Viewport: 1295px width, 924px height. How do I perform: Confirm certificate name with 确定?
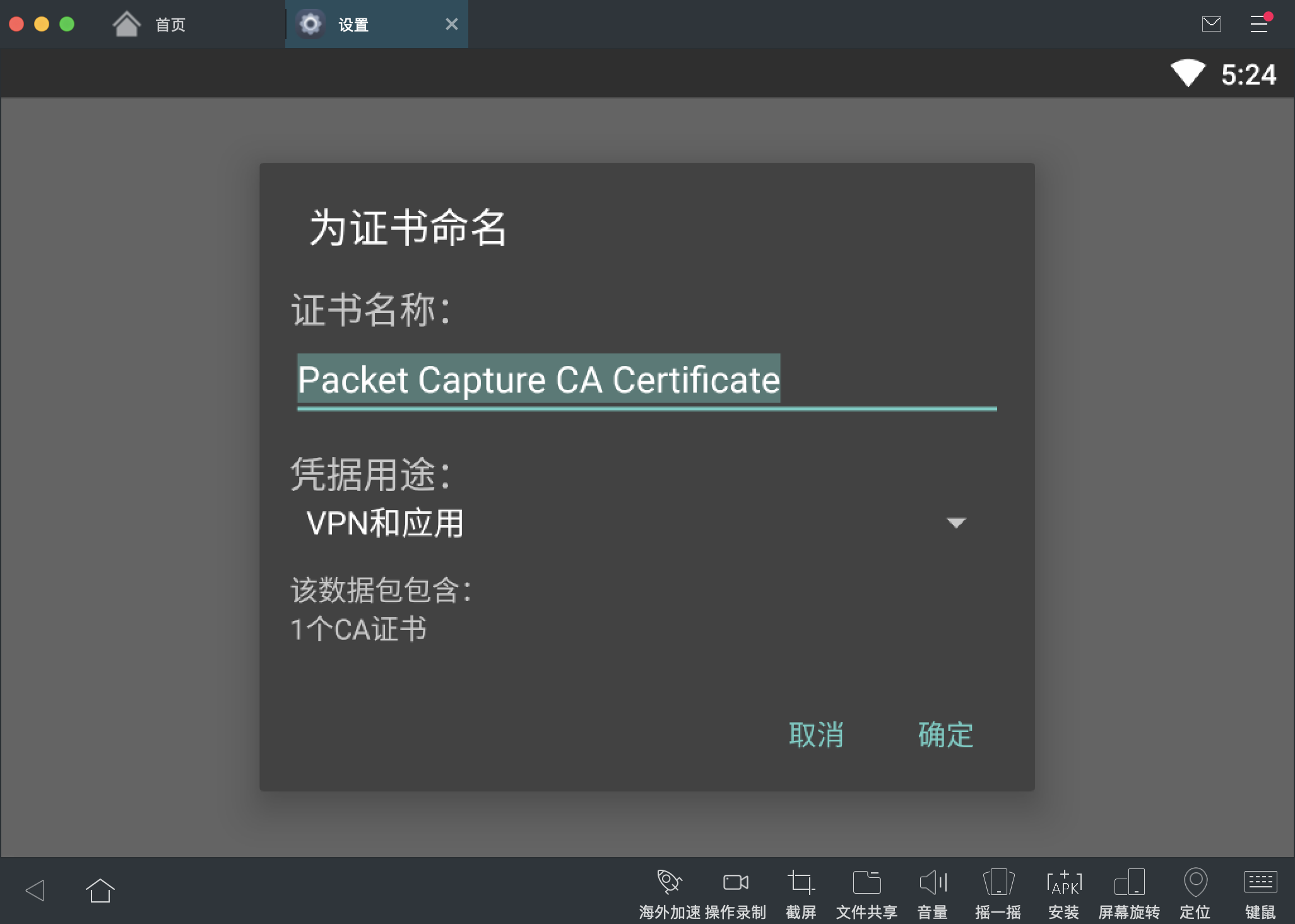click(945, 735)
